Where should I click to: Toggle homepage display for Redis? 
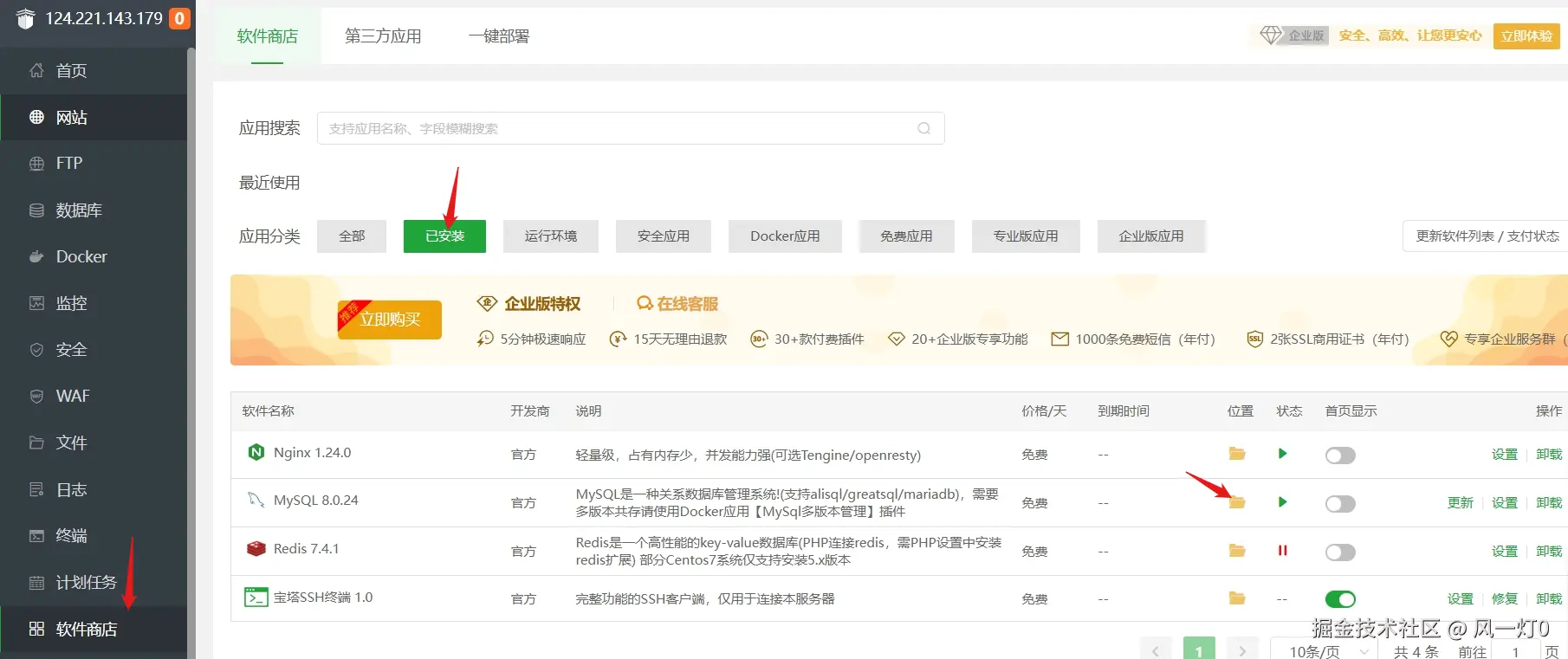point(1340,552)
